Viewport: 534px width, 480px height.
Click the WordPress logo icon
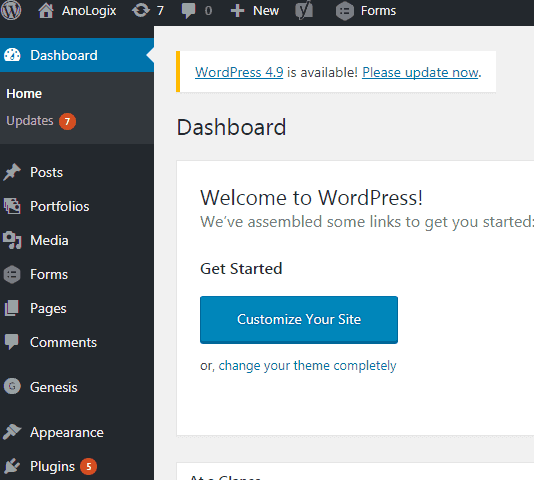[11, 10]
